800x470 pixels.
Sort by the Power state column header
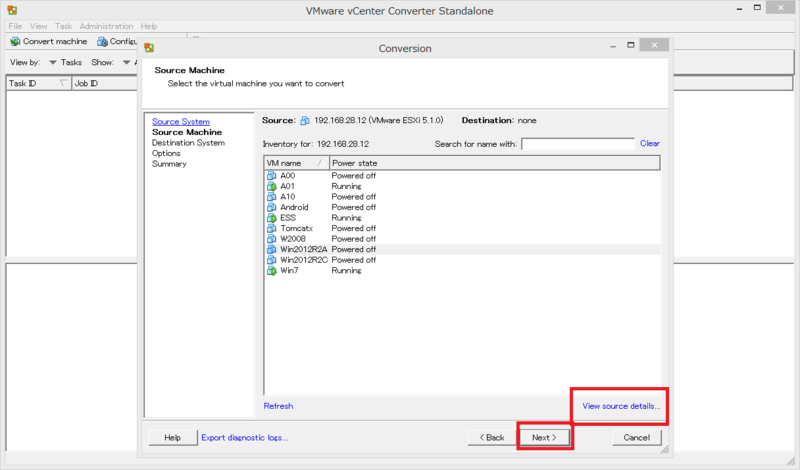point(495,163)
